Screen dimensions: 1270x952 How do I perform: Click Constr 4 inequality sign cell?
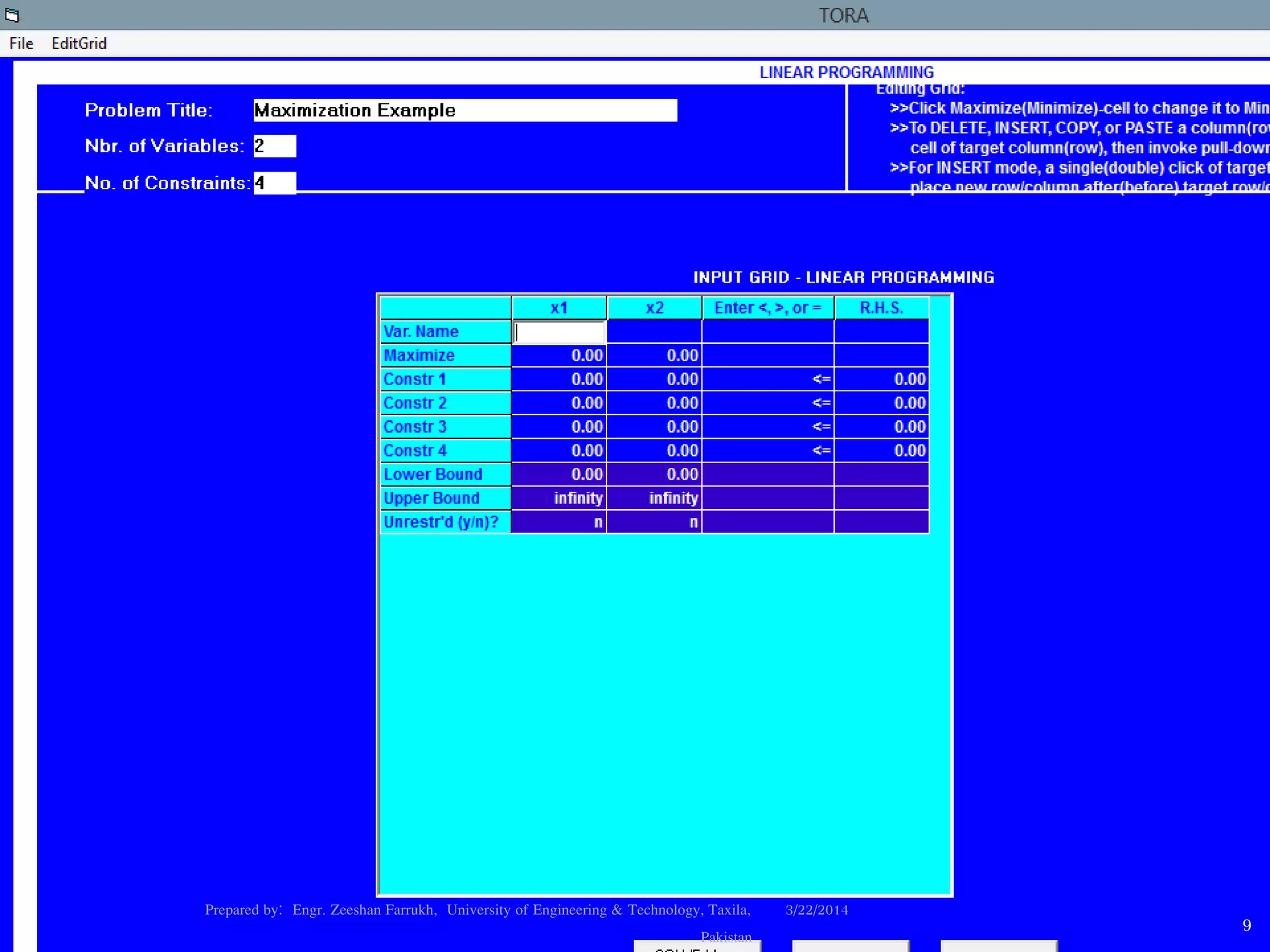pyautogui.click(x=768, y=451)
